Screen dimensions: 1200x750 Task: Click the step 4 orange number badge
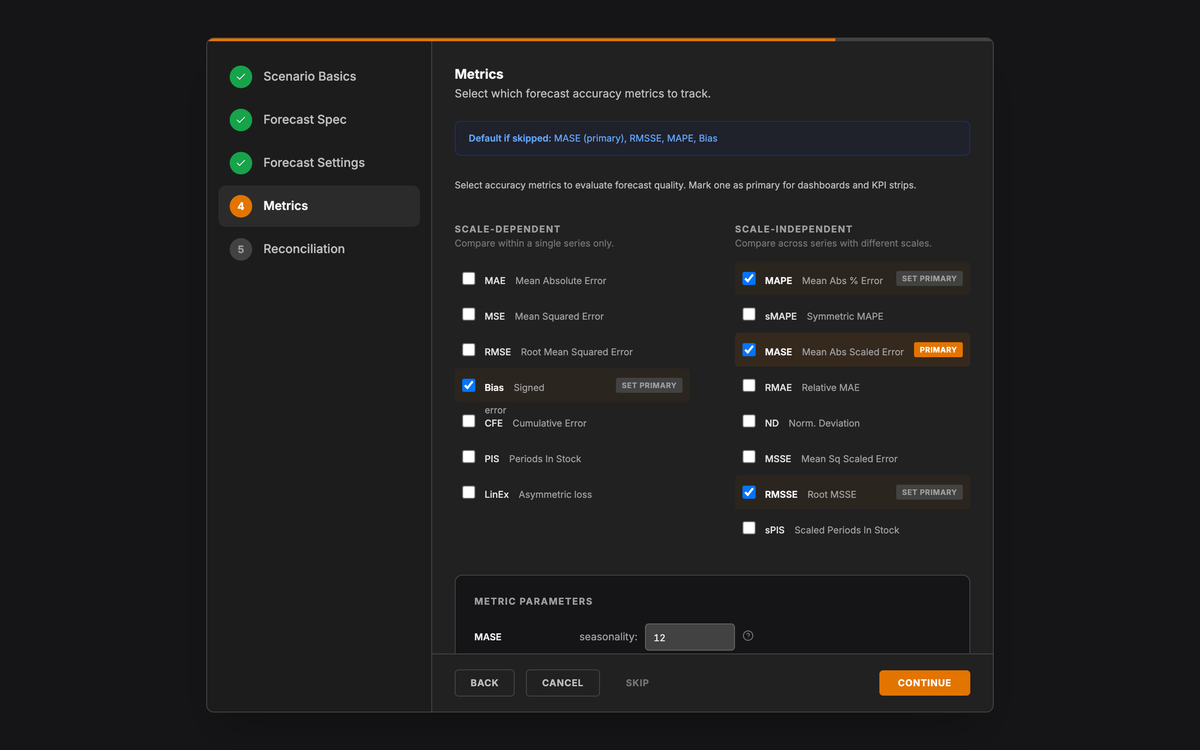241,206
